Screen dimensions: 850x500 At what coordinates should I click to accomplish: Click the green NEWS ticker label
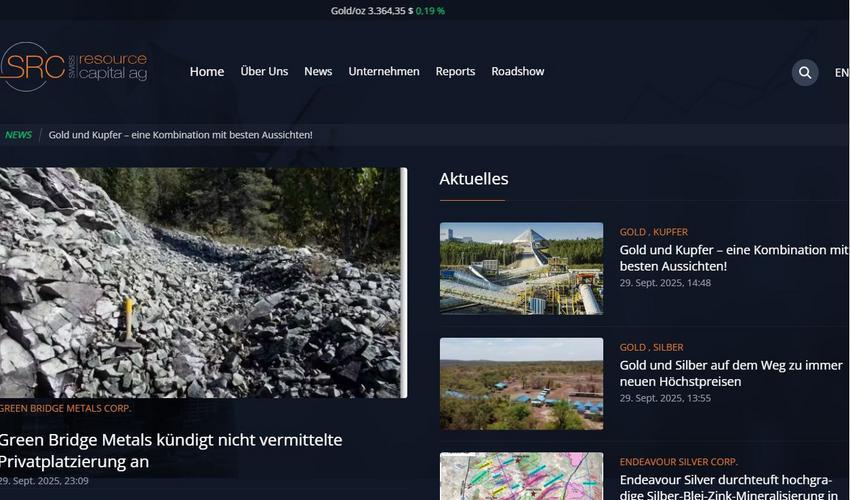click(18, 135)
